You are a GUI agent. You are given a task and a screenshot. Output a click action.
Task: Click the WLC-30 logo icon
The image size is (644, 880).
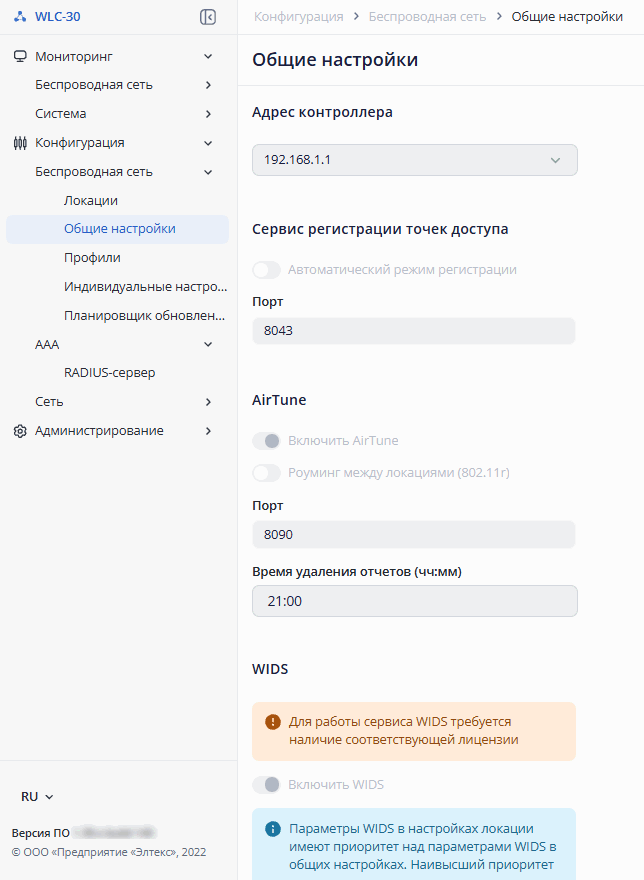click(x=20, y=17)
